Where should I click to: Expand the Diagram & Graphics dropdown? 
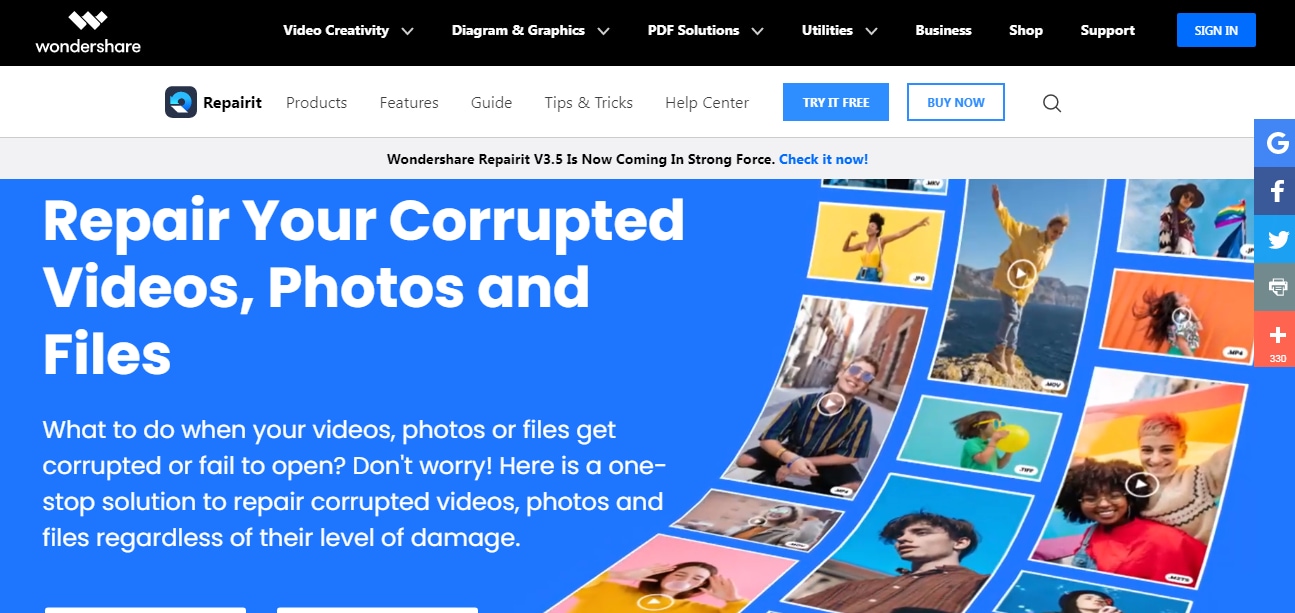point(530,31)
